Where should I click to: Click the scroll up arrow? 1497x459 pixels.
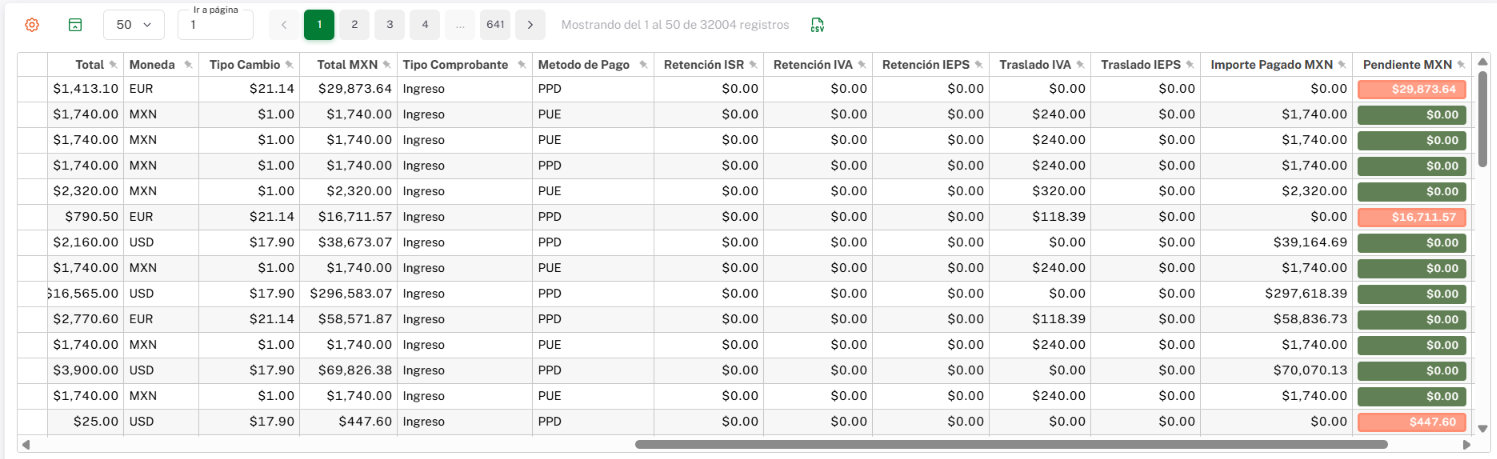point(1483,61)
